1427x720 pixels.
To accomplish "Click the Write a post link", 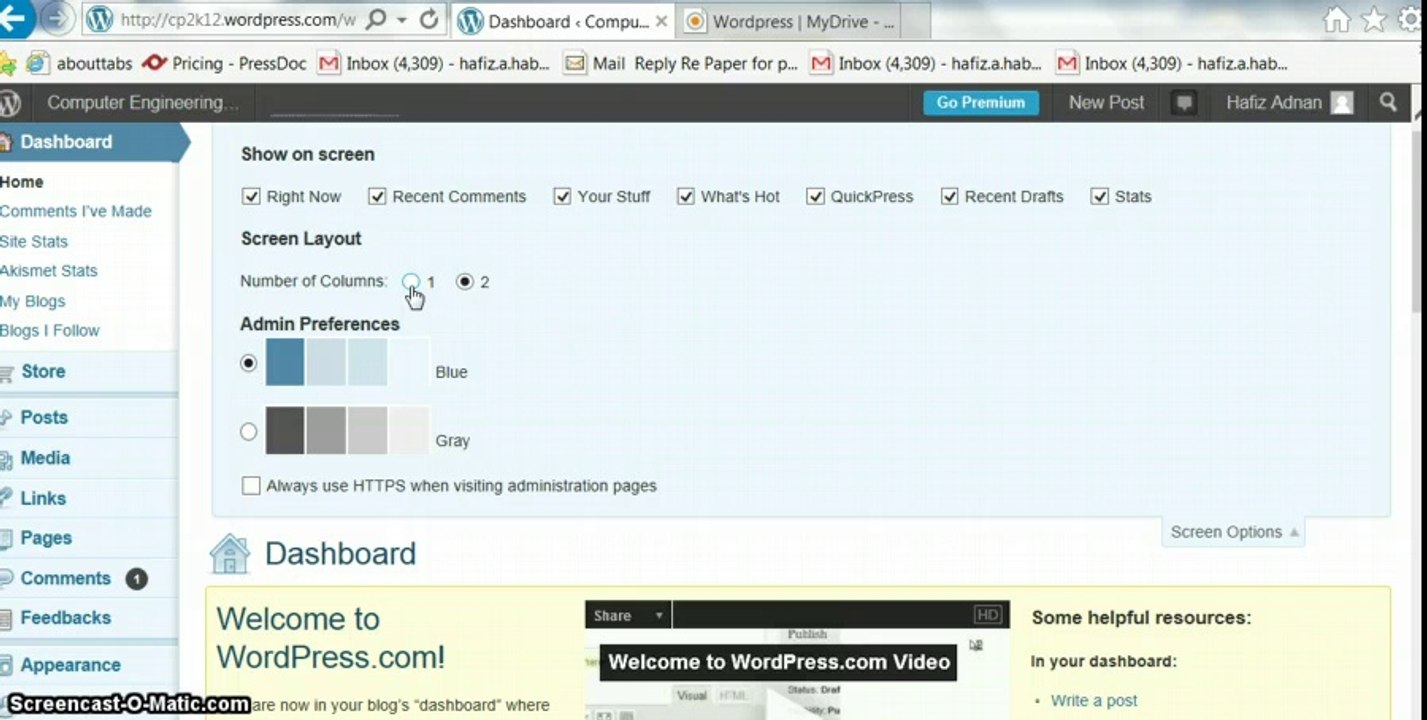I will coord(1094,700).
